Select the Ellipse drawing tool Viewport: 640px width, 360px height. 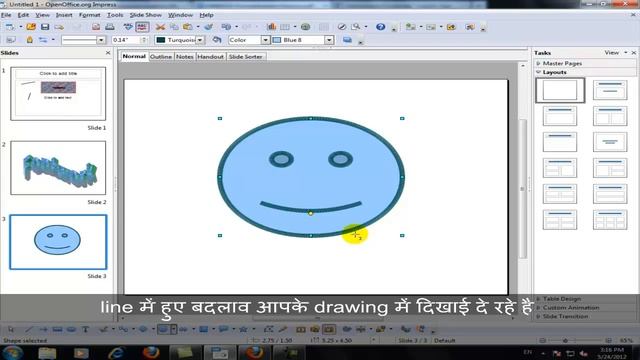(x=71, y=329)
